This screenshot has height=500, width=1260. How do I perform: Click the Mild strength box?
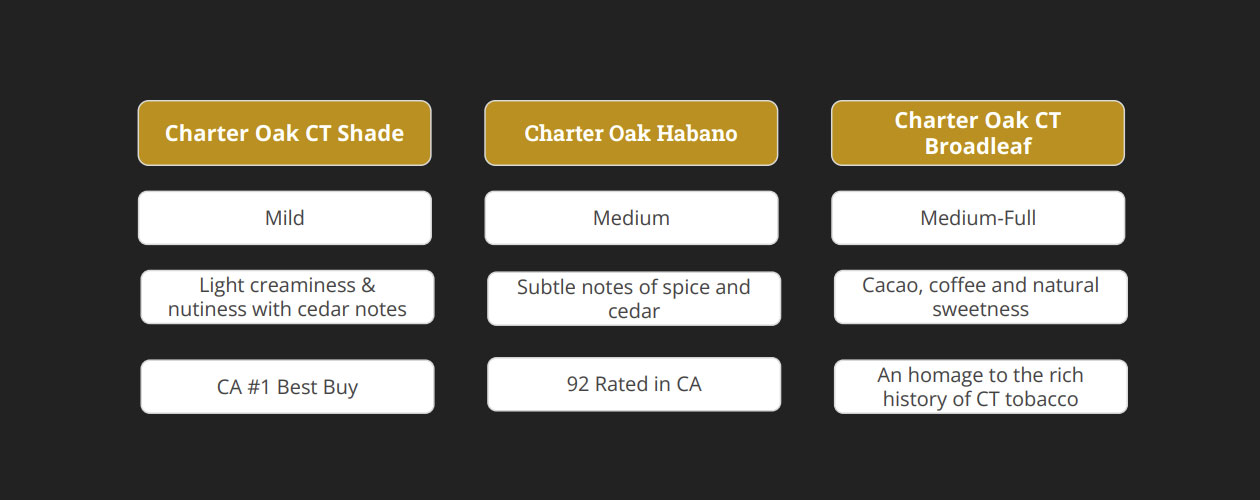tap(285, 218)
